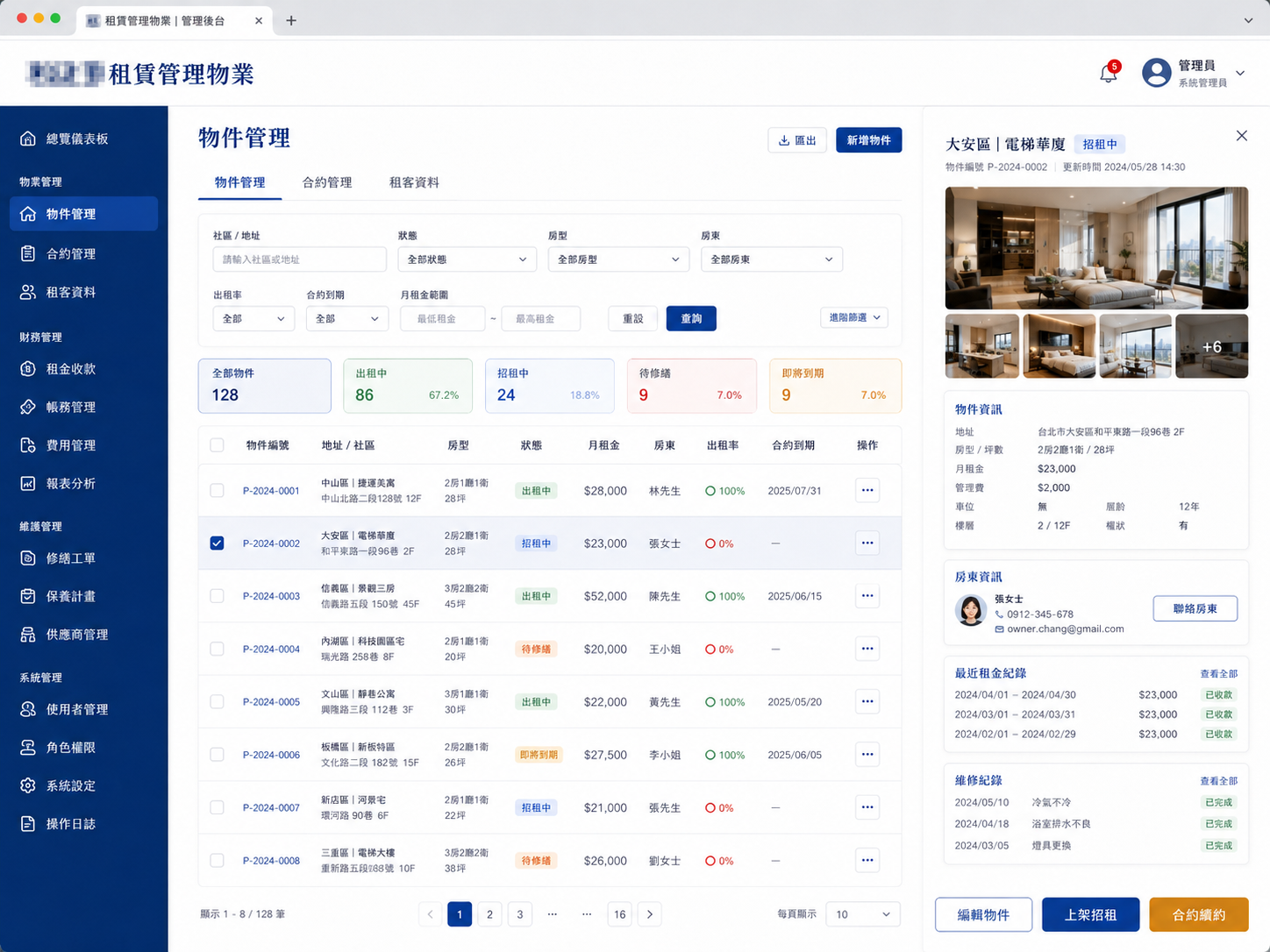Check the box for row P-2024-0007
This screenshot has height=952, width=1270.
coord(217,807)
